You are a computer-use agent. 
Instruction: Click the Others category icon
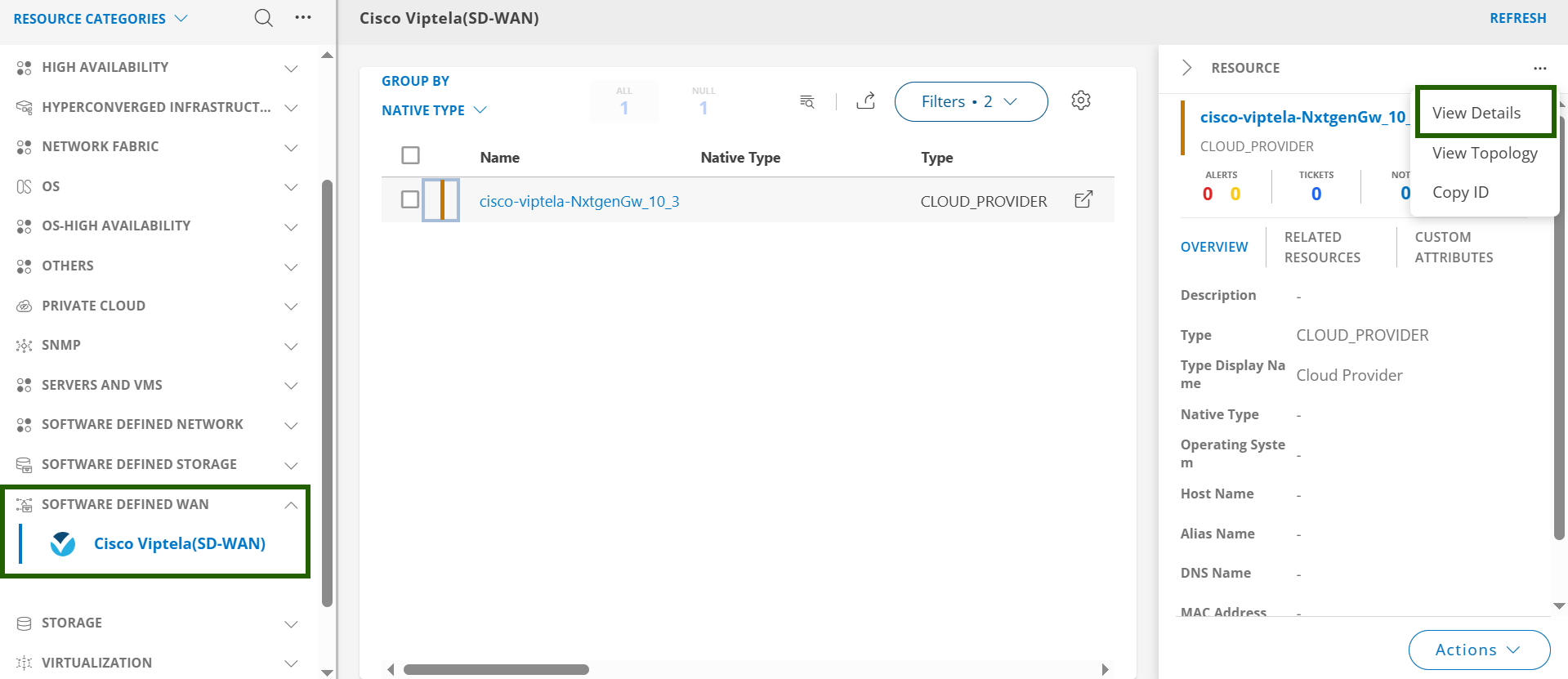point(25,266)
